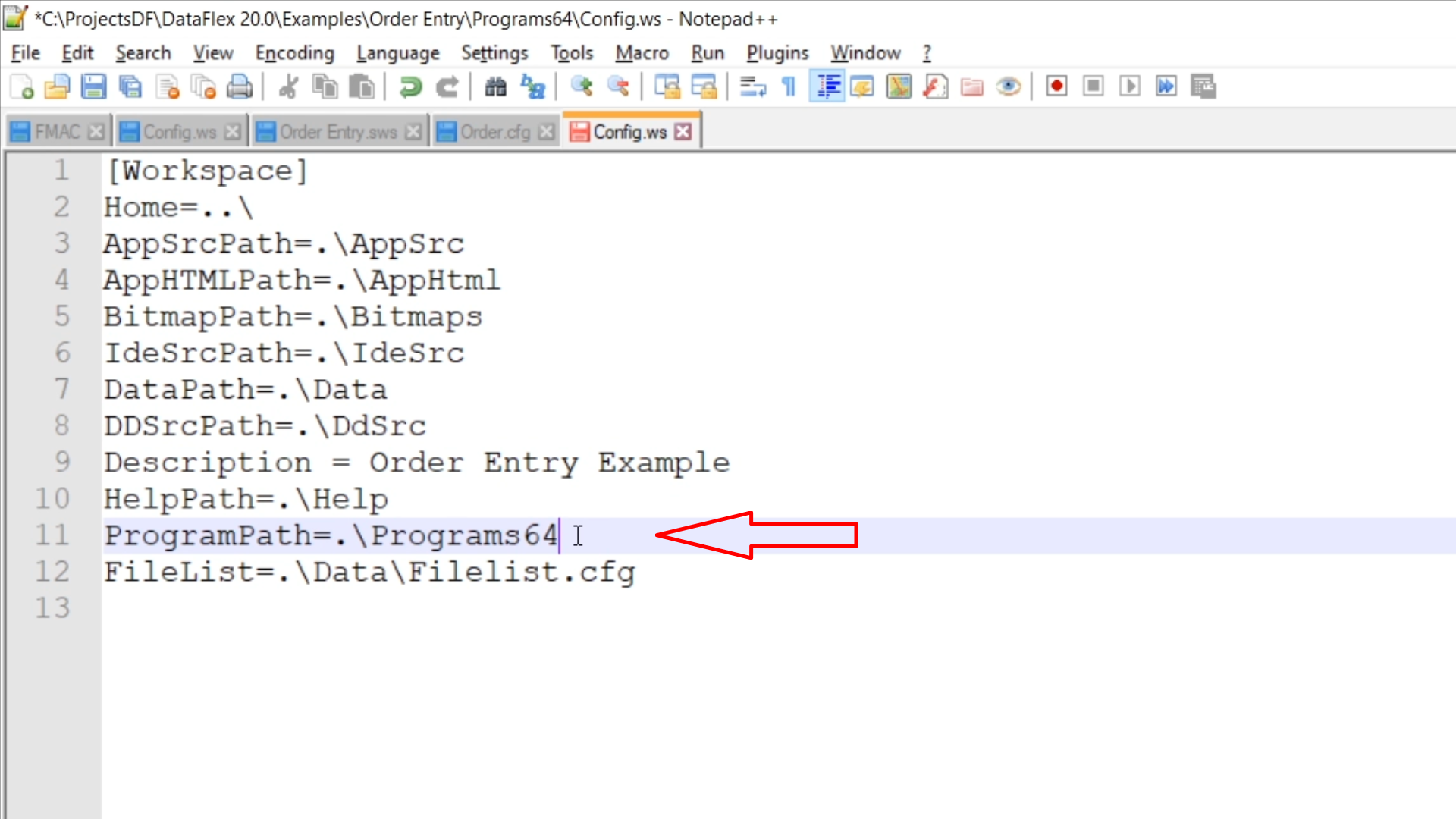Open the Encoding menu
The image size is (1456, 819).
point(294,53)
